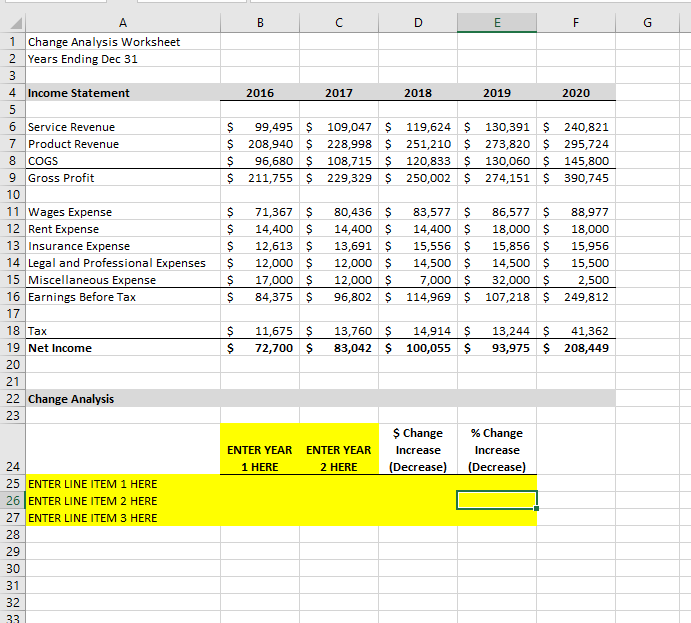691x623 pixels.
Task: Click Tax 2016 value 11,675
Action: tap(260, 331)
